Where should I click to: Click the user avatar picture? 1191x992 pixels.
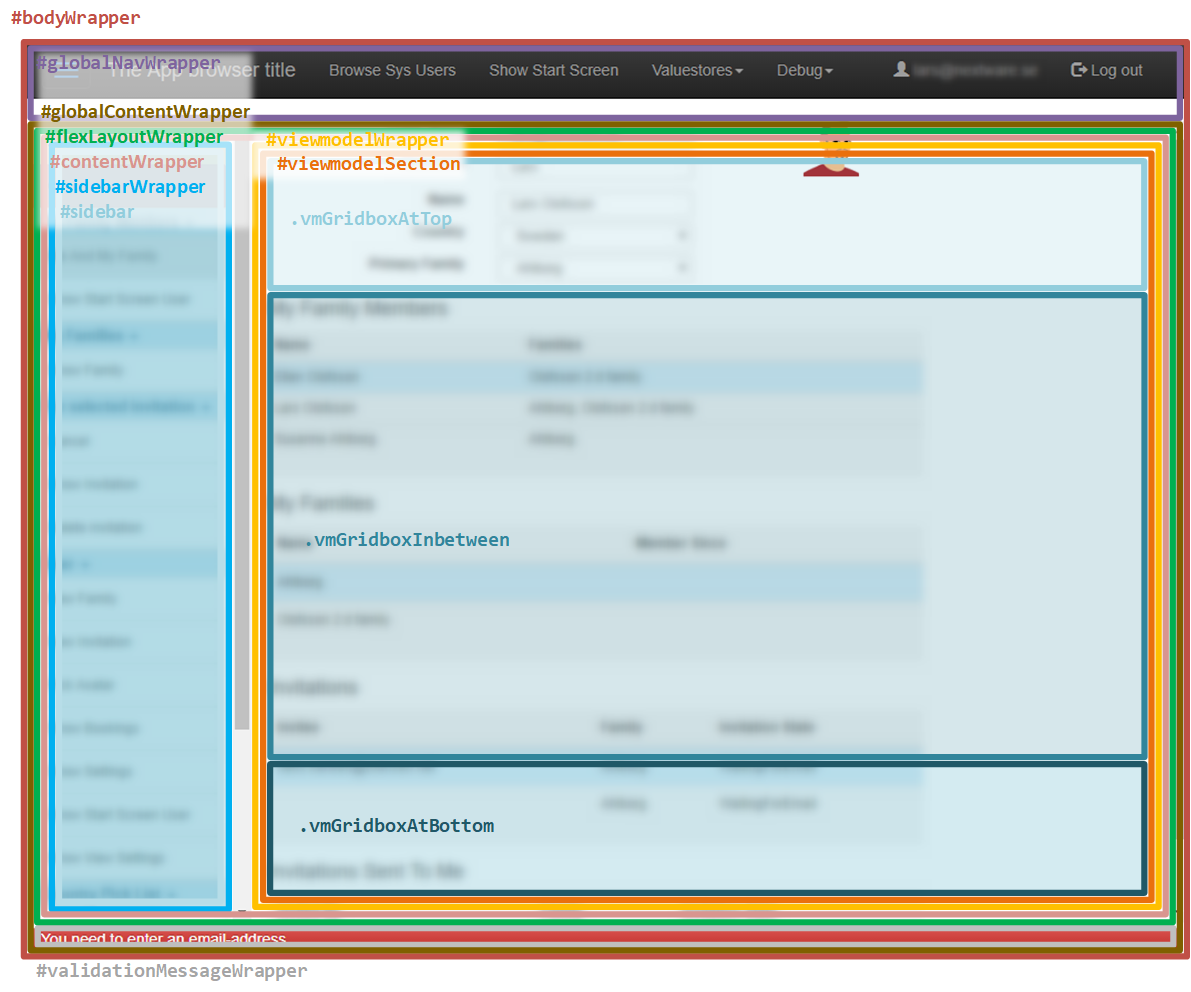point(831,155)
